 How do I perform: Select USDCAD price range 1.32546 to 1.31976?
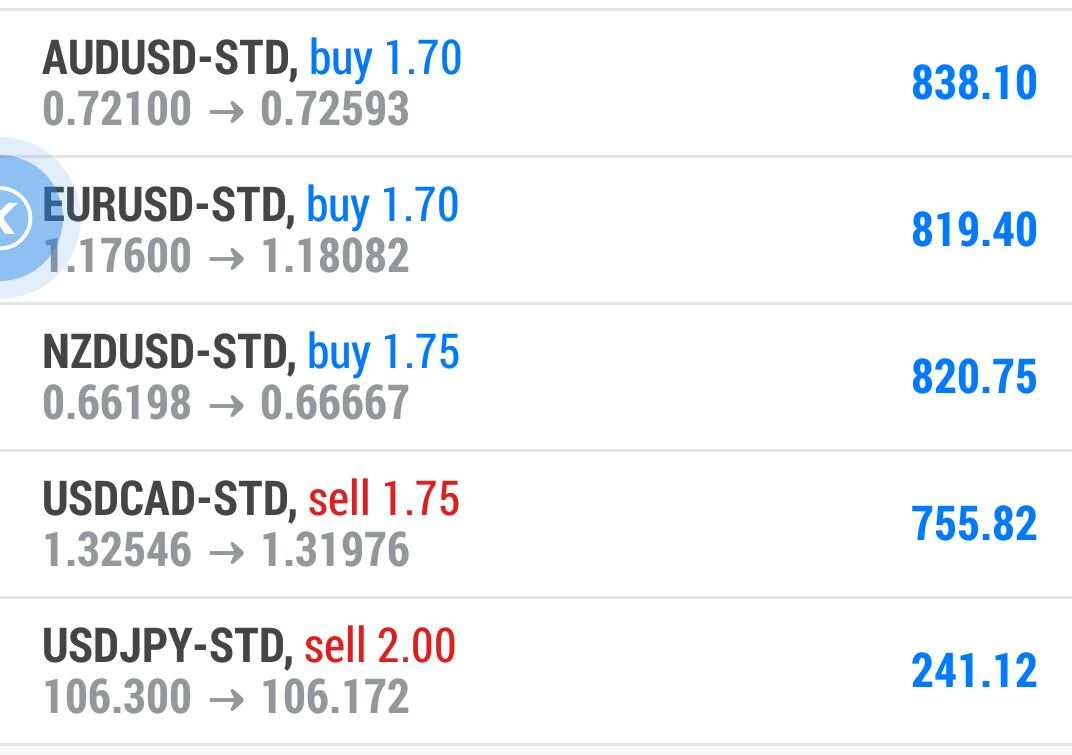point(226,551)
